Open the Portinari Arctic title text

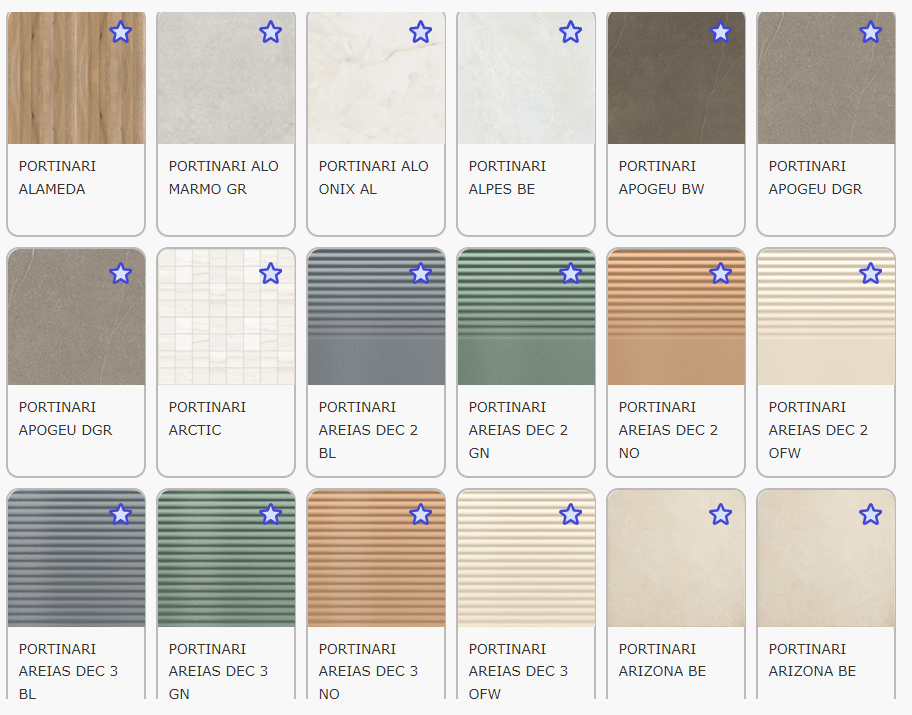coord(207,418)
